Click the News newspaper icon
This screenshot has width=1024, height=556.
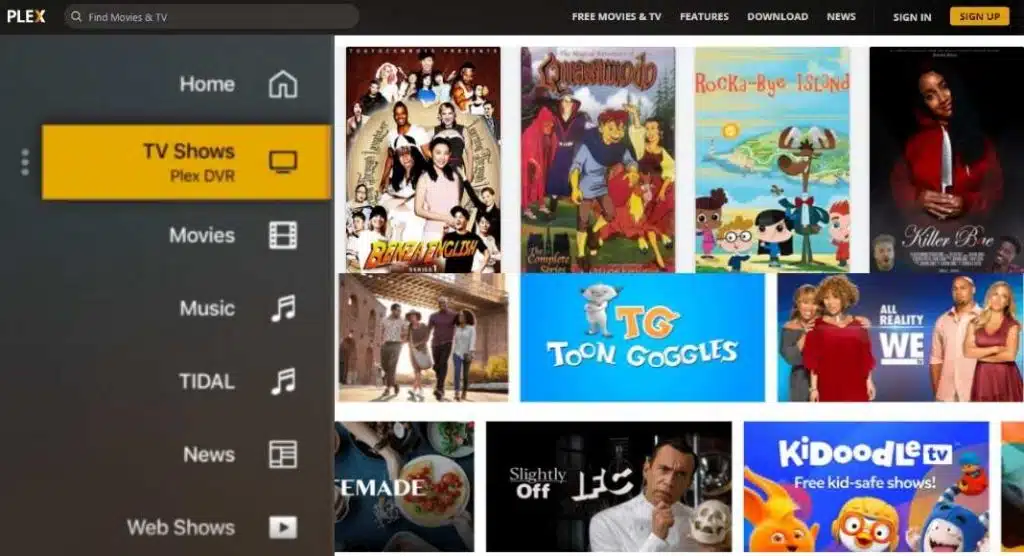click(283, 454)
